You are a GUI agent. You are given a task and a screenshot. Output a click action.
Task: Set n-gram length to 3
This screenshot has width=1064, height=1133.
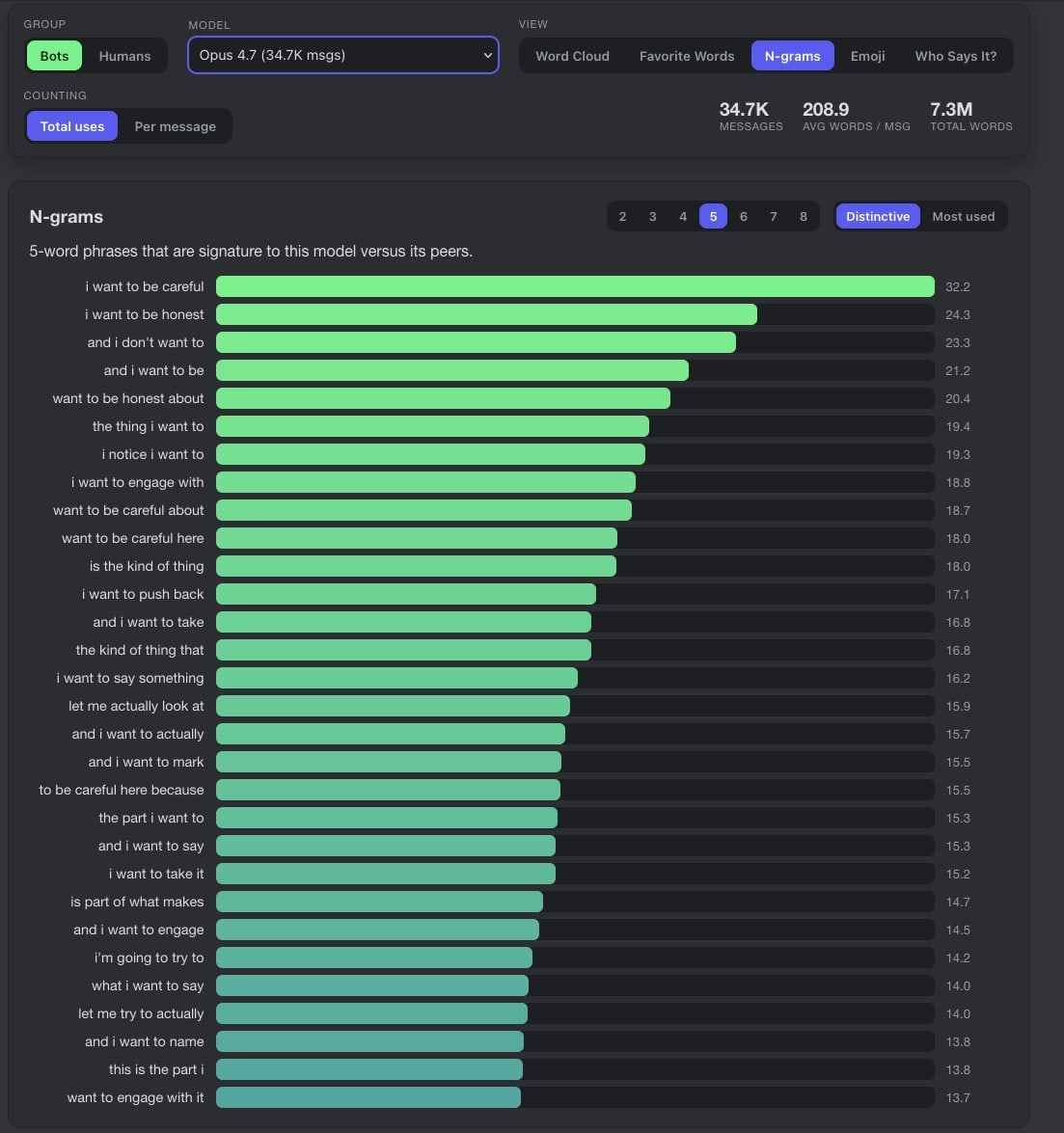pyautogui.click(x=653, y=216)
